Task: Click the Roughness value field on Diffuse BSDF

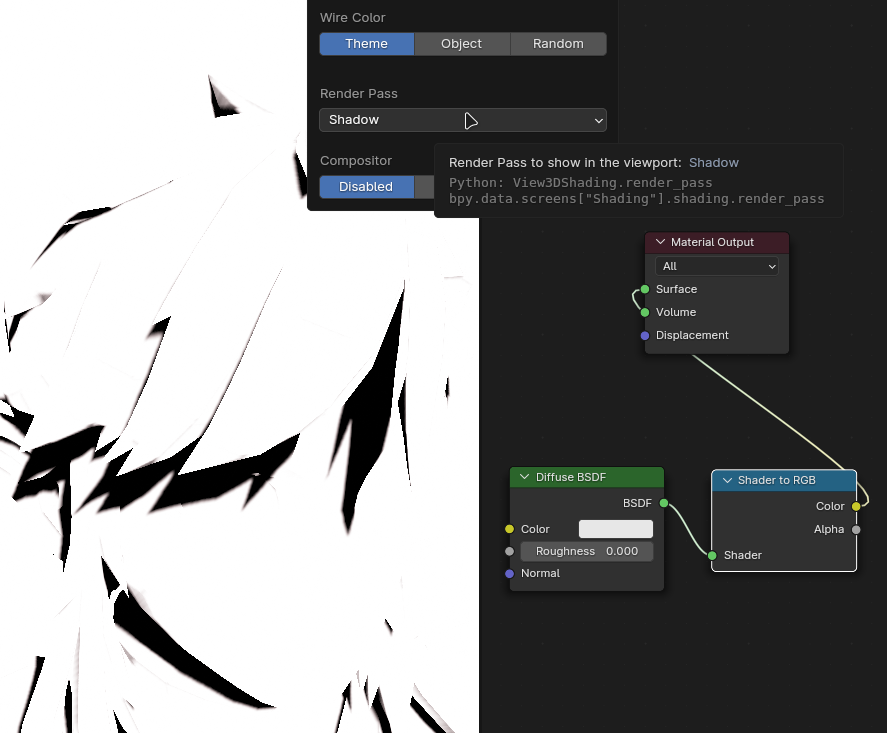Action: (x=586, y=551)
